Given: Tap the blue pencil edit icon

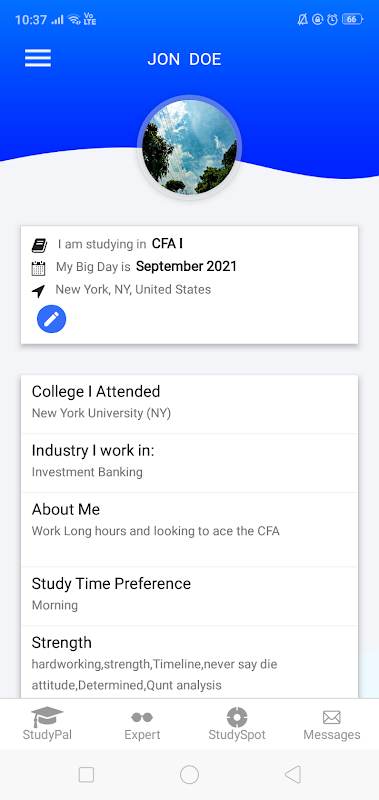Looking at the screenshot, I should pos(52,319).
